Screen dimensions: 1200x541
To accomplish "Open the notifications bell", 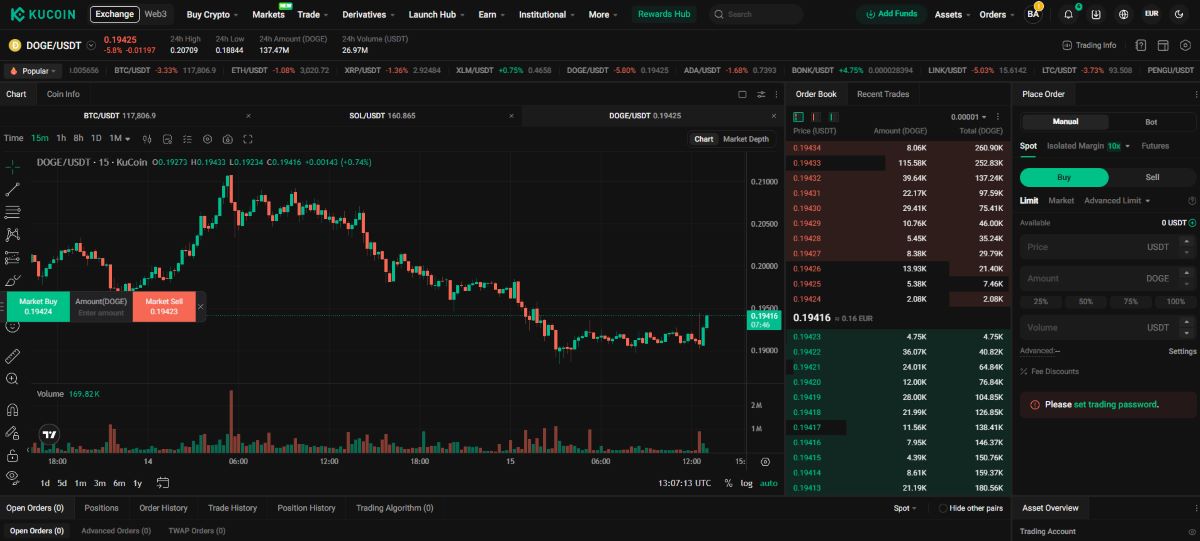I will click(1069, 14).
